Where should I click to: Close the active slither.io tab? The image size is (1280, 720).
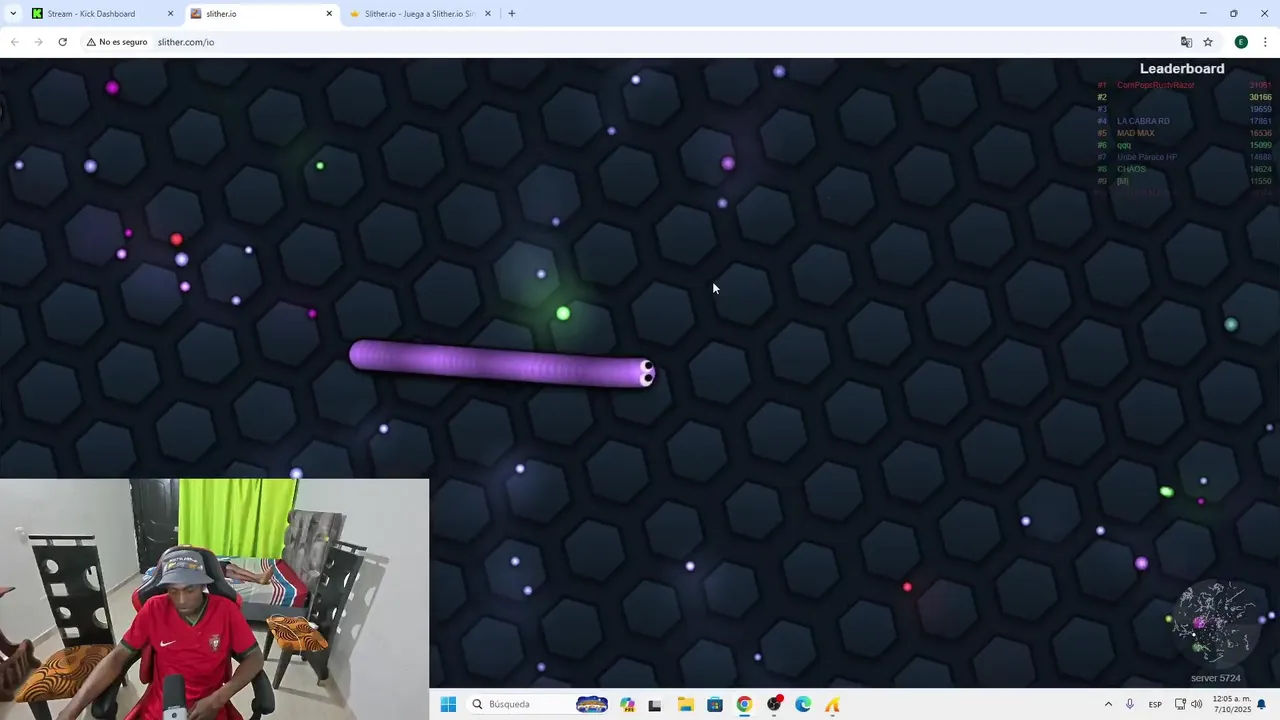coord(329,14)
